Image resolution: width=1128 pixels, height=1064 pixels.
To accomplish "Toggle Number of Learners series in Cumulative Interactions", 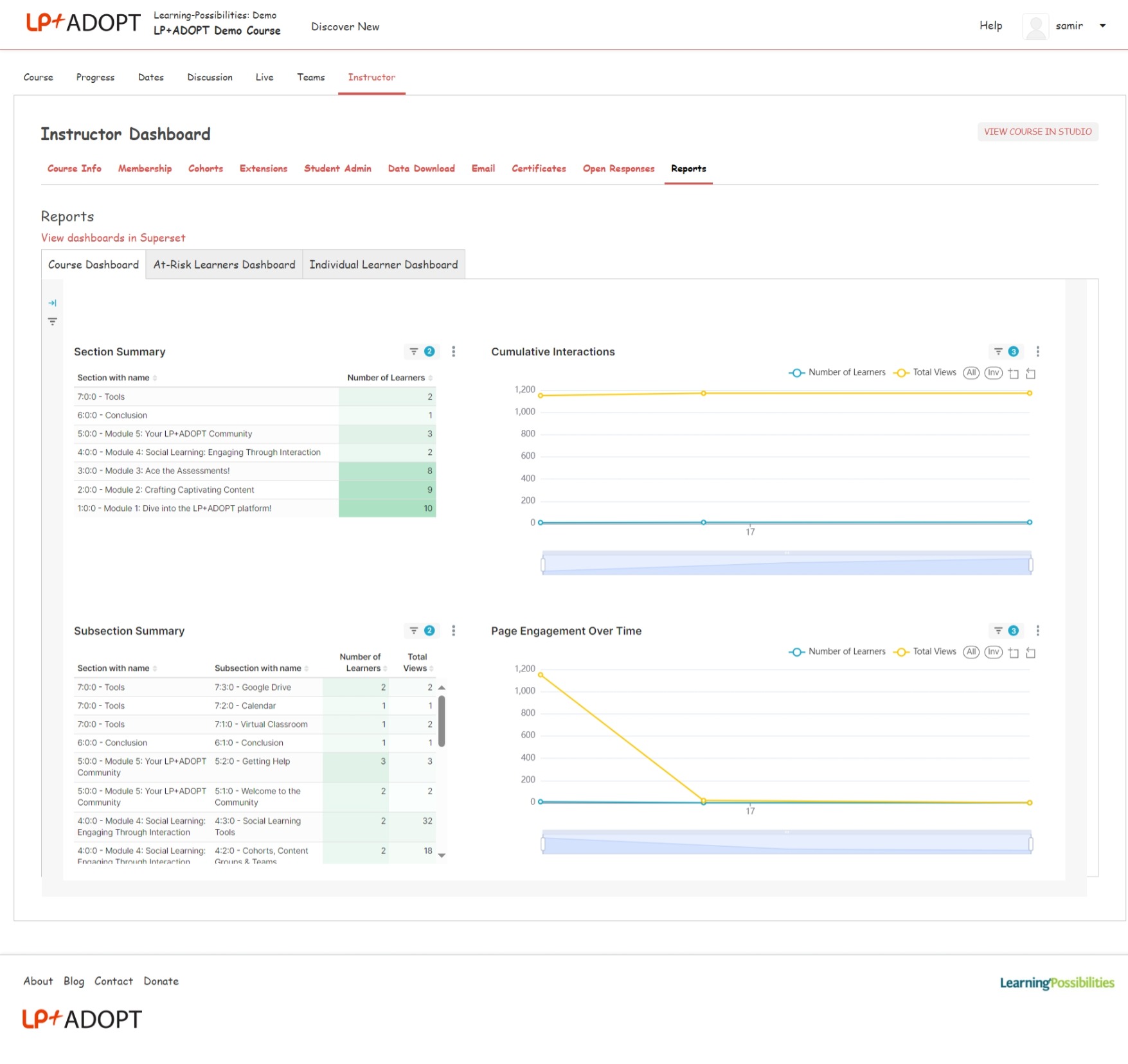I will (x=837, y=373).
